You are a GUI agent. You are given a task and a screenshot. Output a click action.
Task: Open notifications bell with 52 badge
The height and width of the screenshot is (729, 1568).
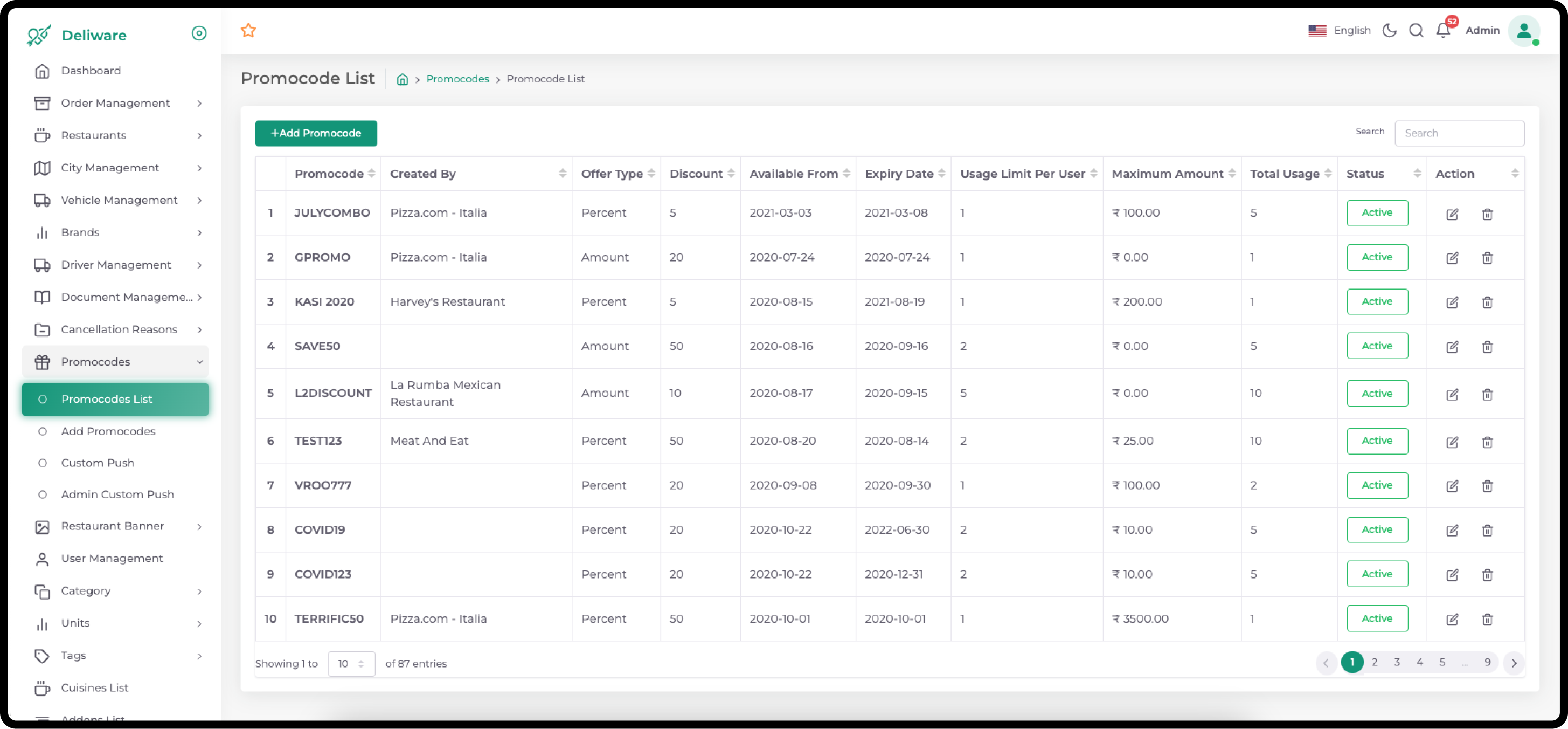tap(1442, 30)
